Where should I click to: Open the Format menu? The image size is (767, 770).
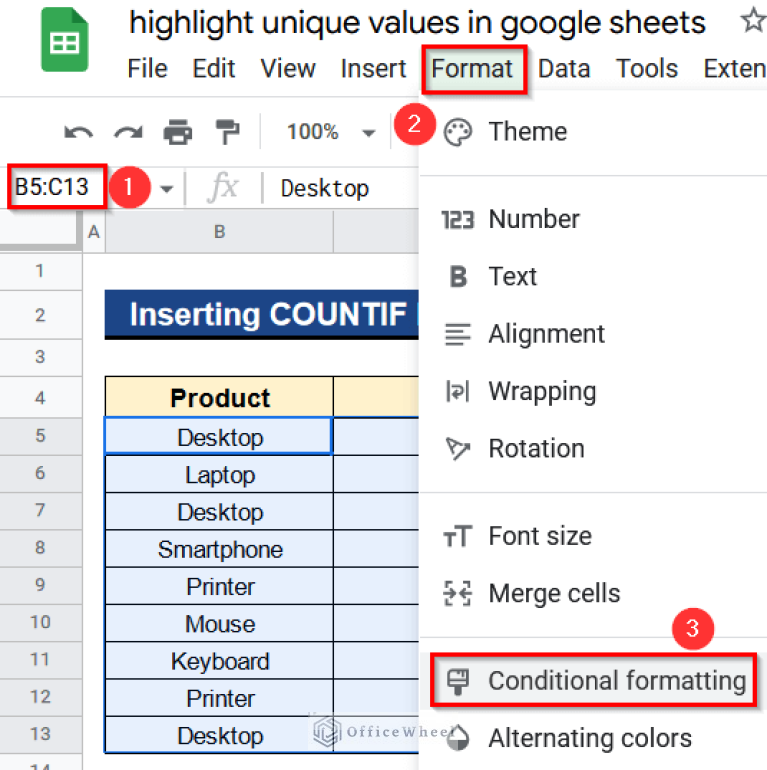point(472,69)
